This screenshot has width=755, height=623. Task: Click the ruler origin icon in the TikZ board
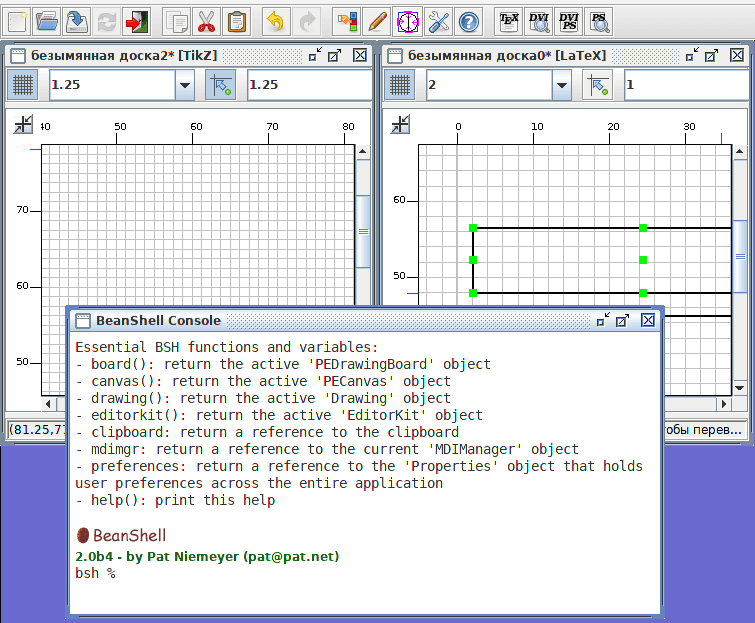pyautogui.click(x=23, y=124)
